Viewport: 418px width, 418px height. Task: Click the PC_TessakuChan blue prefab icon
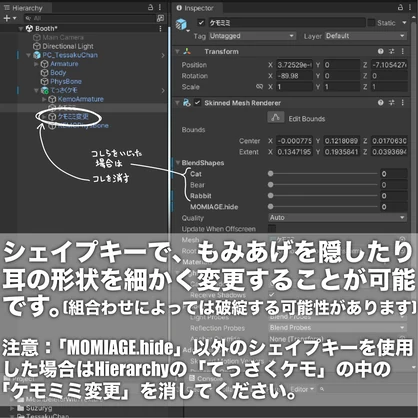point(37,55)
